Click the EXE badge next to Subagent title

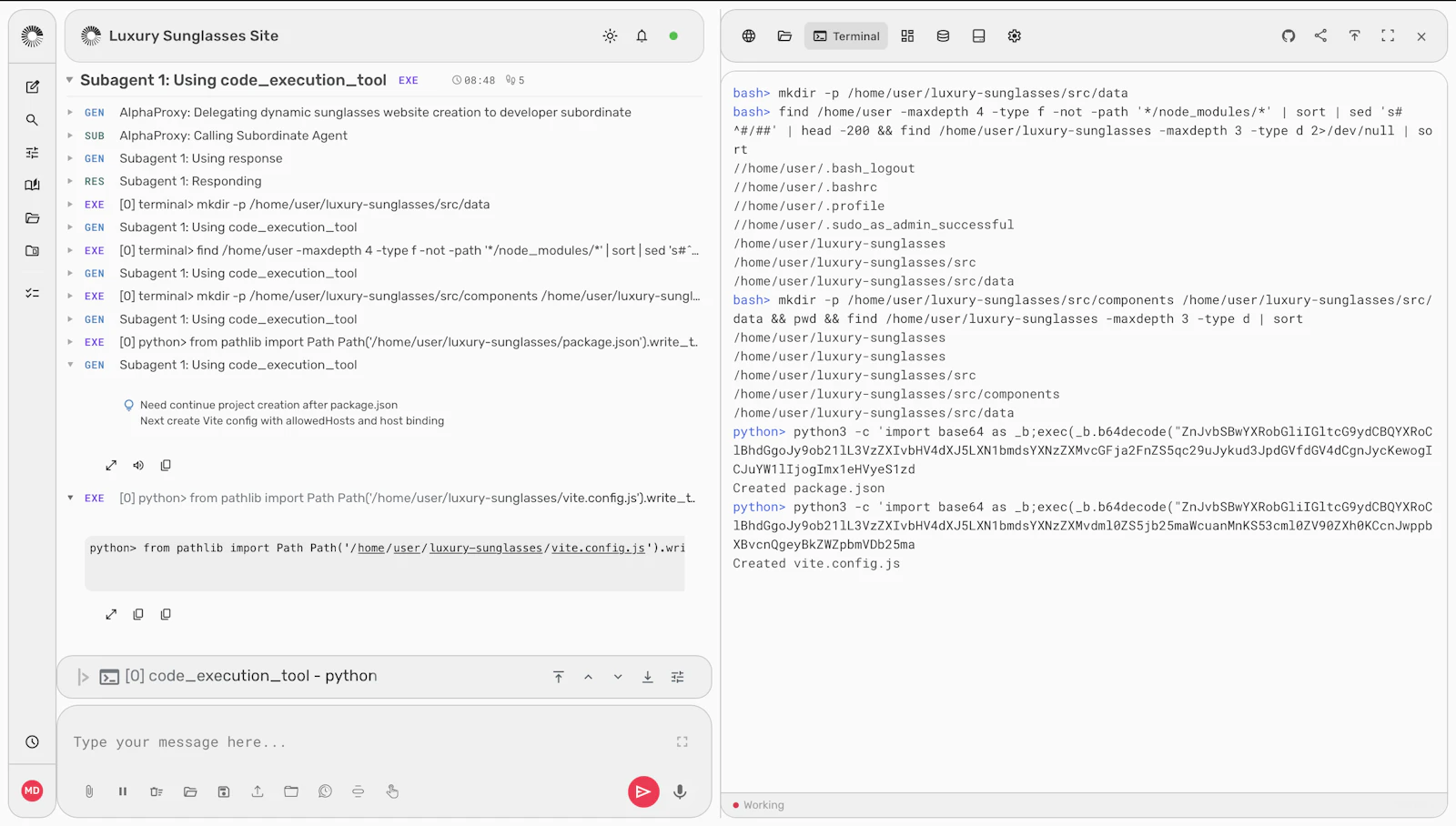(409, 80)
